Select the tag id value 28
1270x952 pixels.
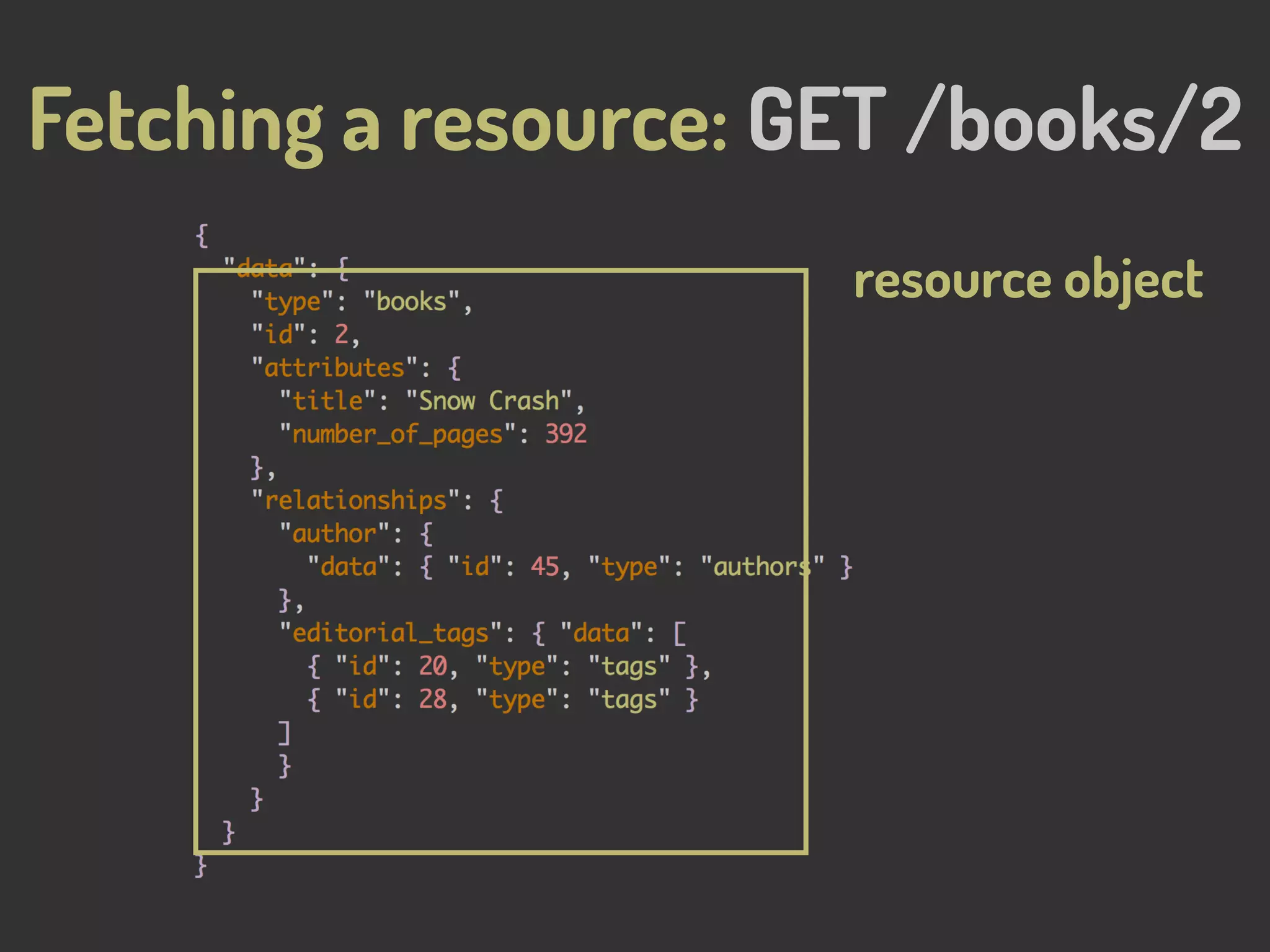click(x=433, y=699)
